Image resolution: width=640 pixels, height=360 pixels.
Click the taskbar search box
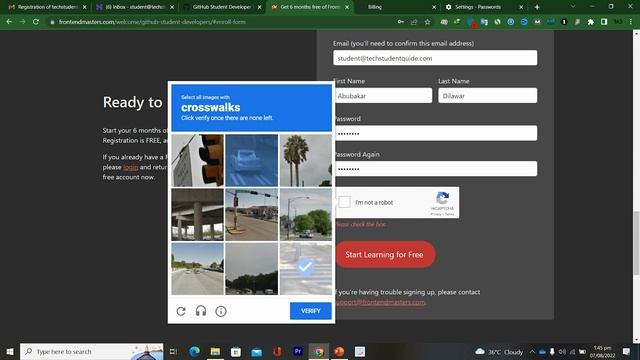92,351
